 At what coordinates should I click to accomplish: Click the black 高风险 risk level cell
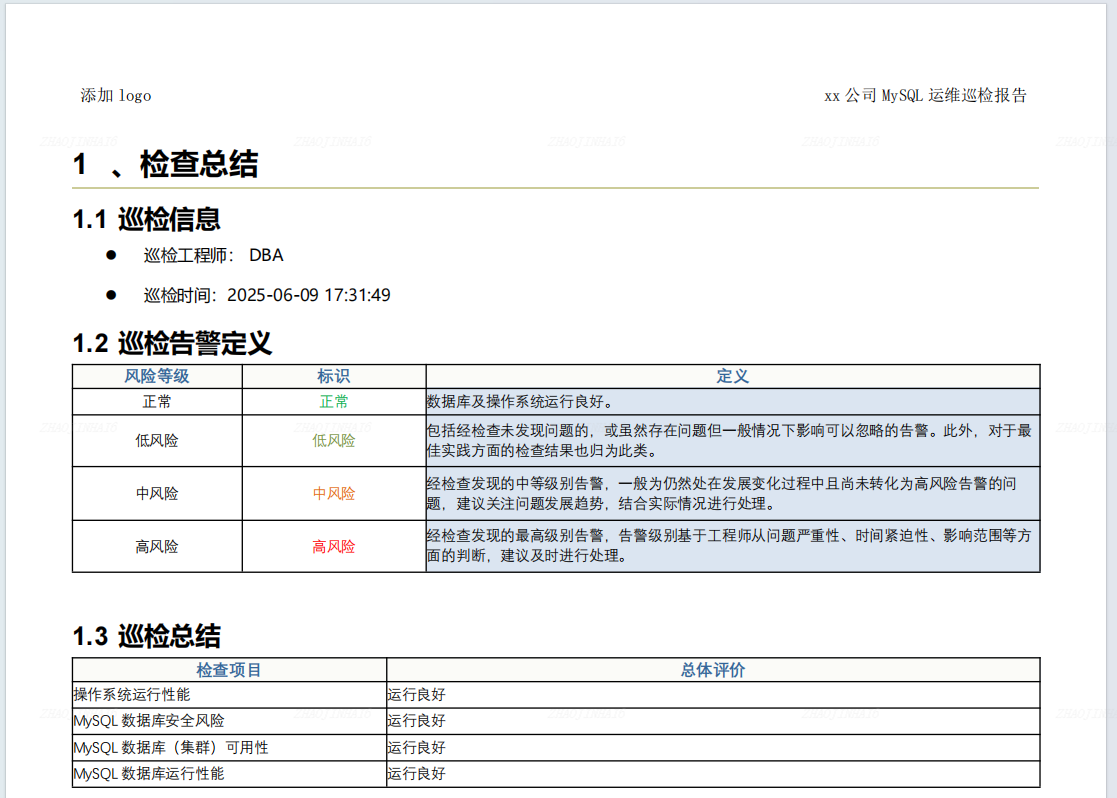click(157, 546)
